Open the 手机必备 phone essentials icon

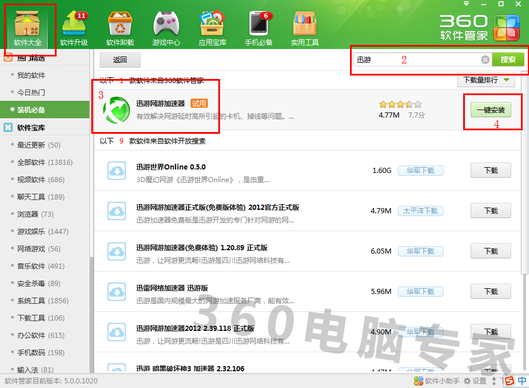point(258,28)
